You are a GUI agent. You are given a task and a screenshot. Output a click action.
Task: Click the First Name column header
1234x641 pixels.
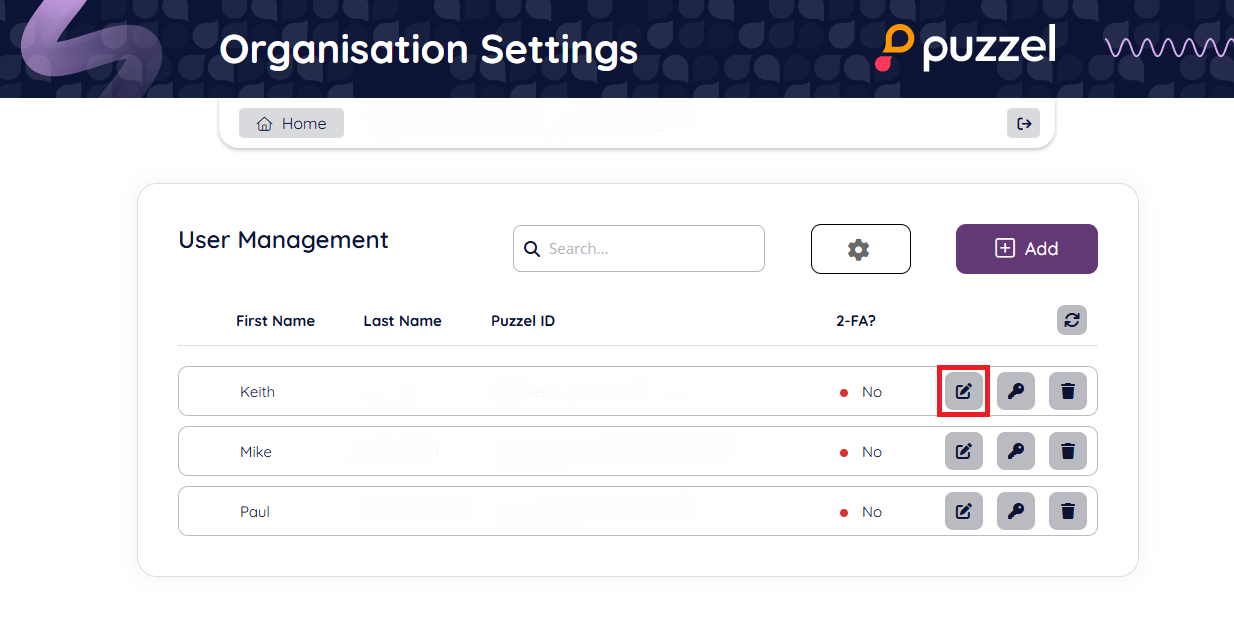pyautogui.click(x=275, y=321)
